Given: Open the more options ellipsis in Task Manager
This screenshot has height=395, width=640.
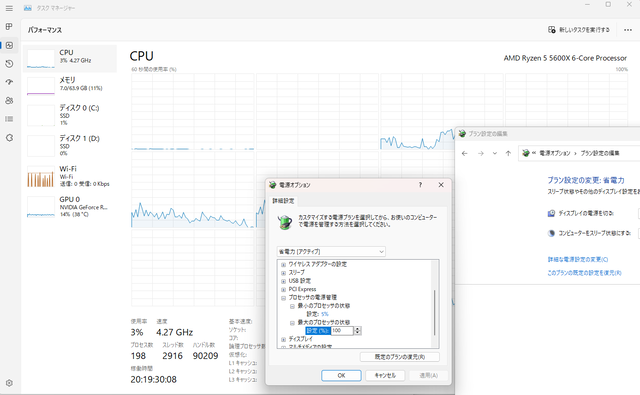Looking at the screenshot, I should [x=628, y=30].
